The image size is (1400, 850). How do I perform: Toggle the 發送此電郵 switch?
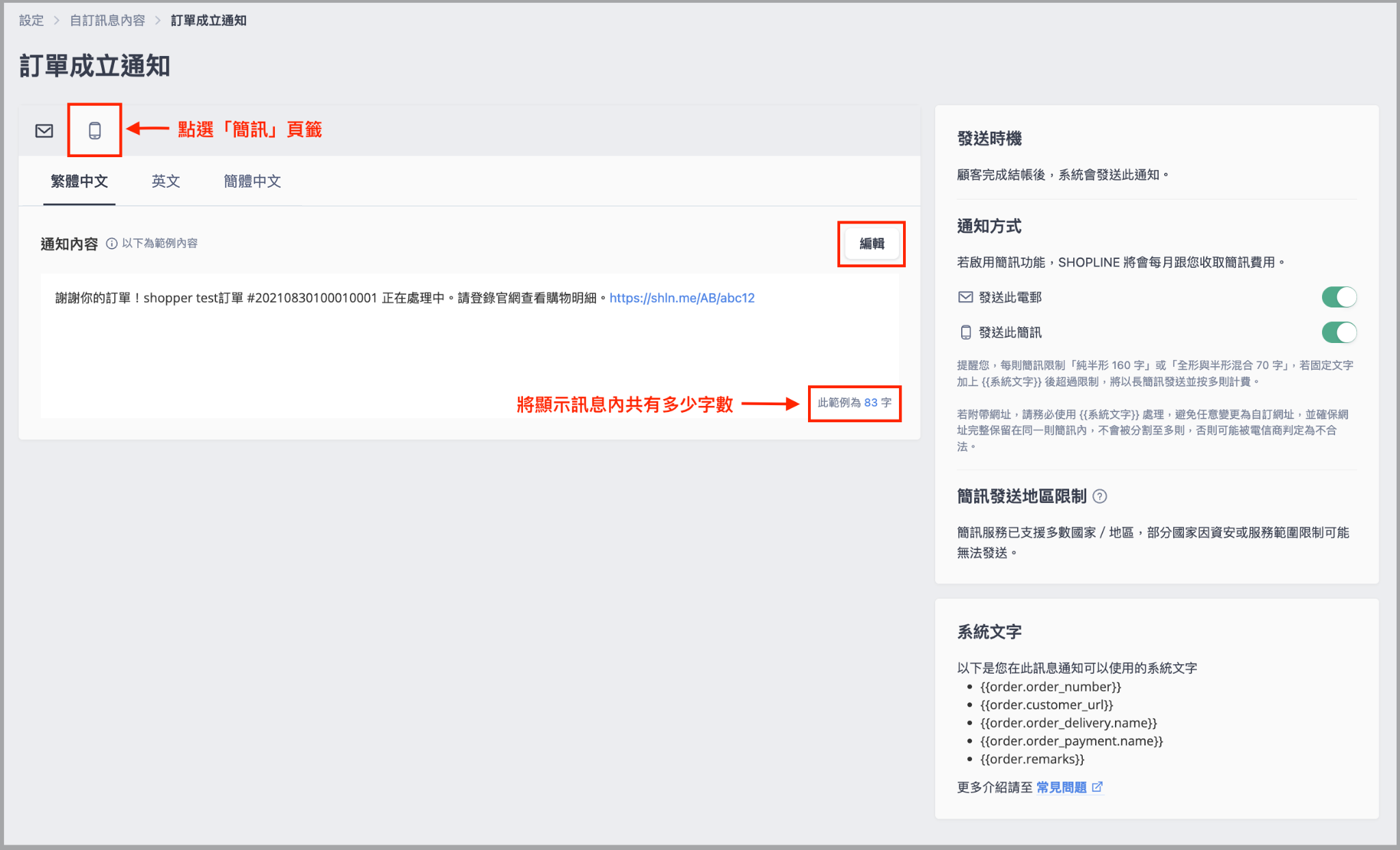pos(1338,297)
